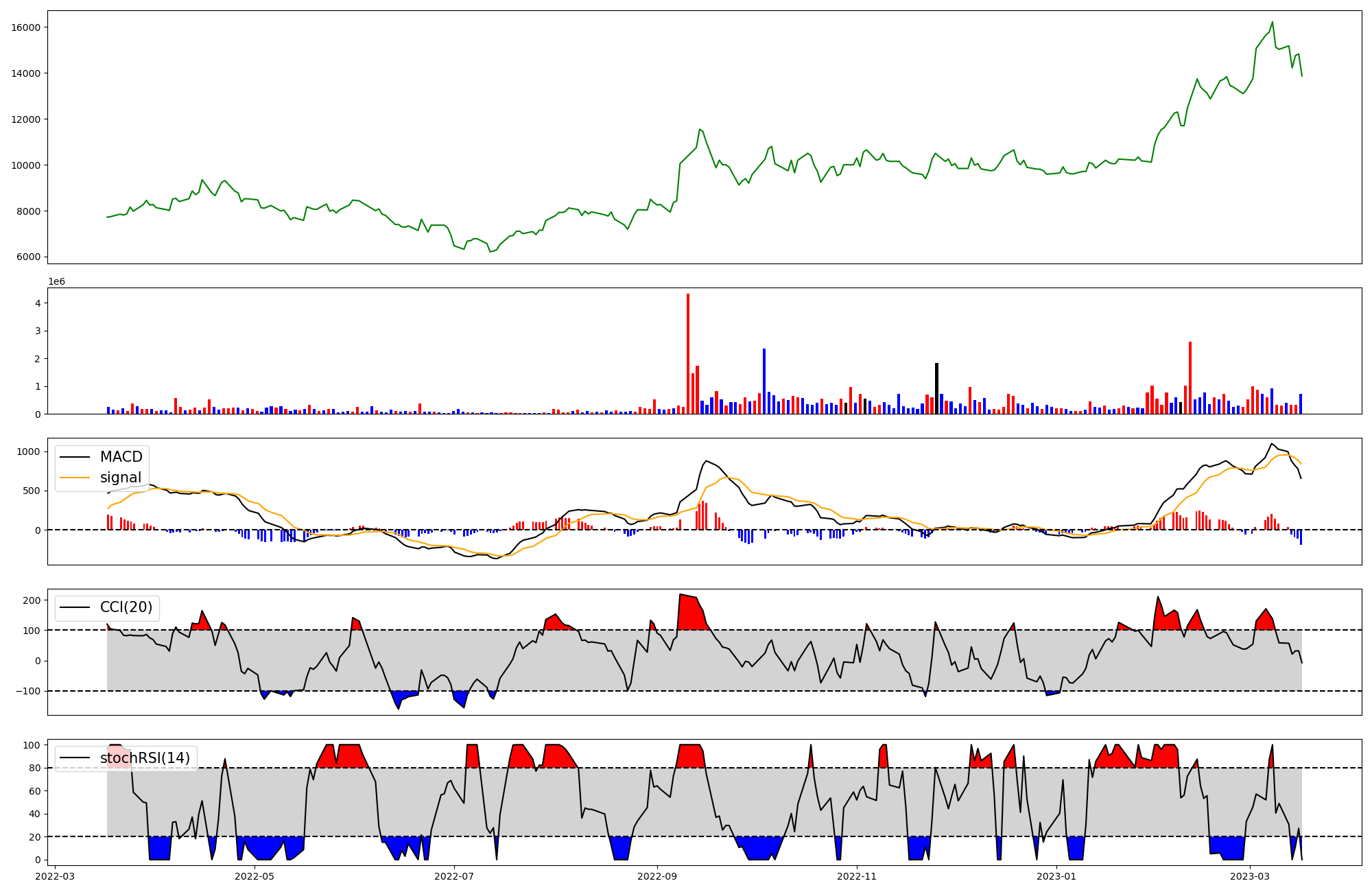
Task: Click the tall black volume bar
Action: pos(936,388)
